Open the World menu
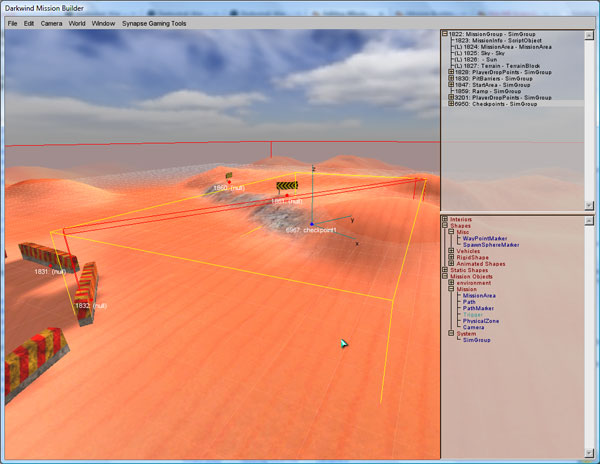This screenshot has width=600, height=464. coord(77,21)
